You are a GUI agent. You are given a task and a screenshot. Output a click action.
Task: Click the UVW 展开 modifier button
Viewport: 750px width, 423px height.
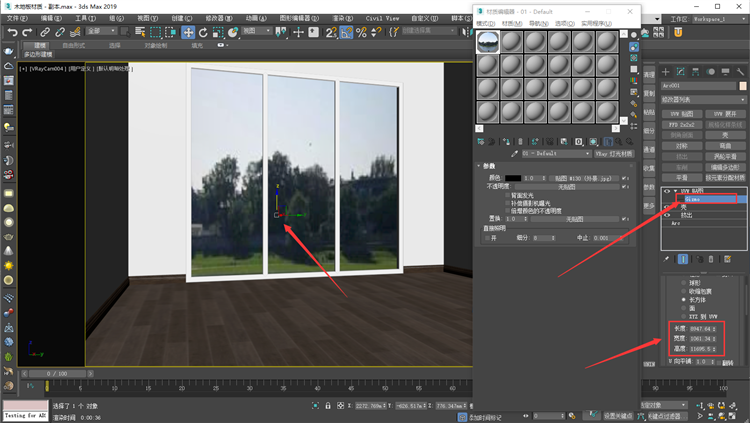[x=725, y=114]
